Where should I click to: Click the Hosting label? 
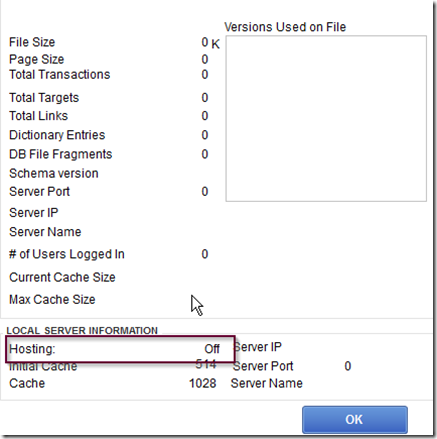[32, 349]
